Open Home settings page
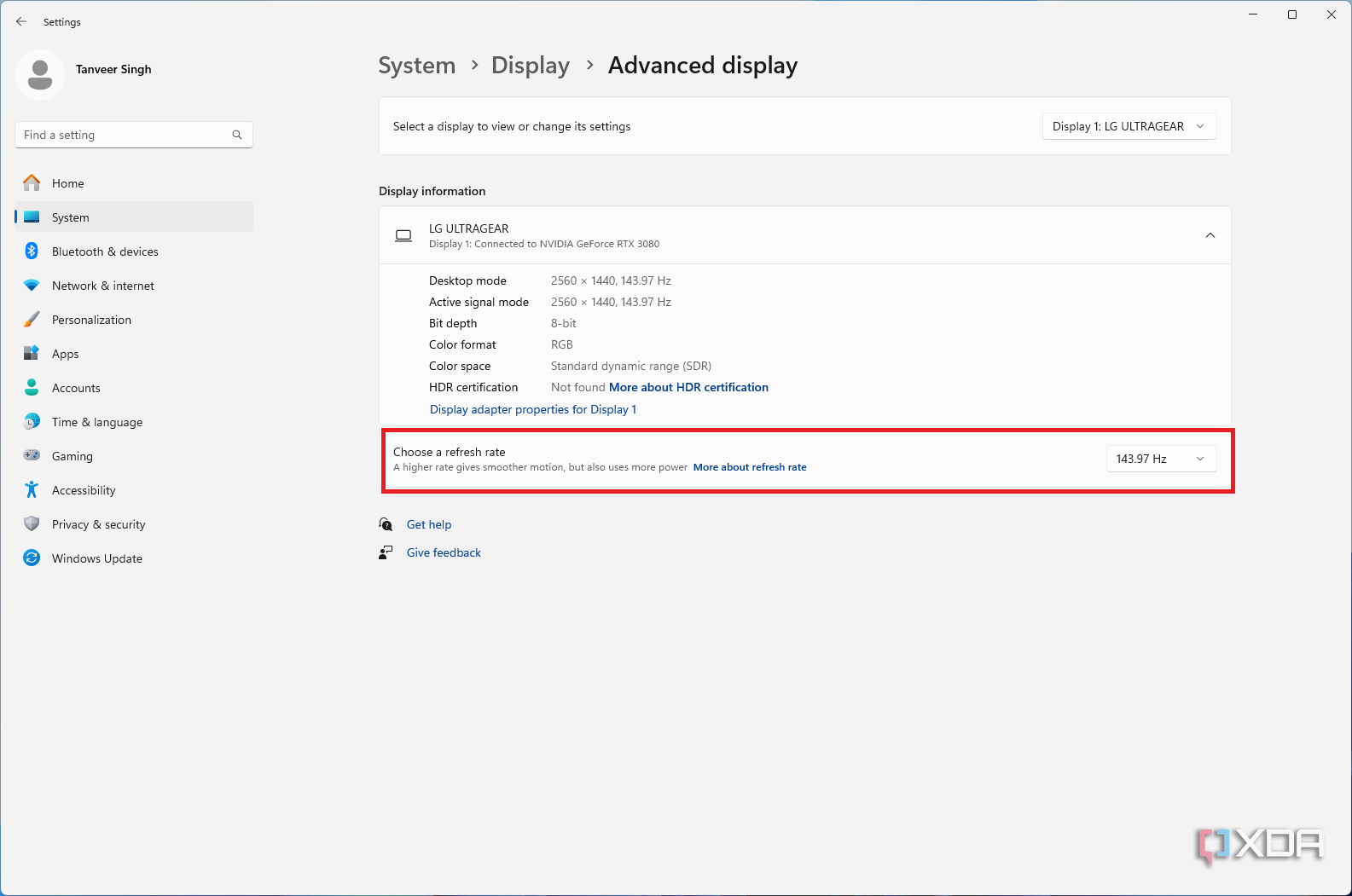Viewport: 1352px width, 896px height. click(134, 182)
